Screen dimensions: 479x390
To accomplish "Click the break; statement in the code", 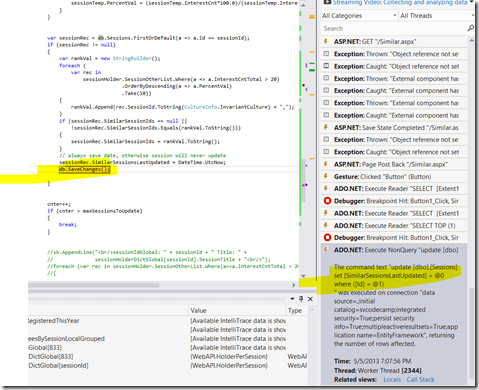I will pyautogui.click(x=68, y=225).
